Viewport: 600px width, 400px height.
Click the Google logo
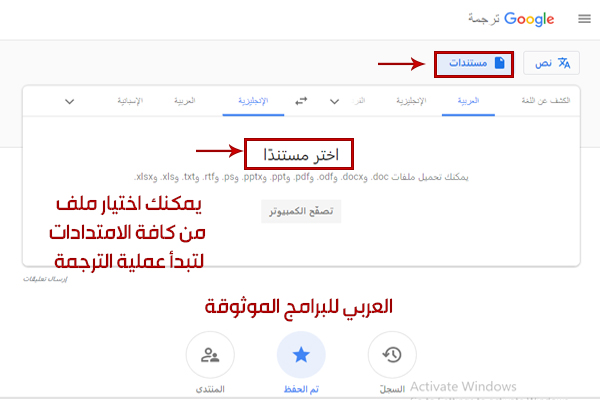[529, 18]
